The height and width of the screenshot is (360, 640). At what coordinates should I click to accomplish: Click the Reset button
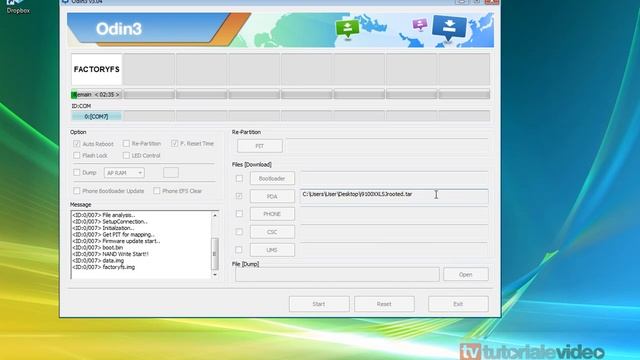tap(384, 304)
